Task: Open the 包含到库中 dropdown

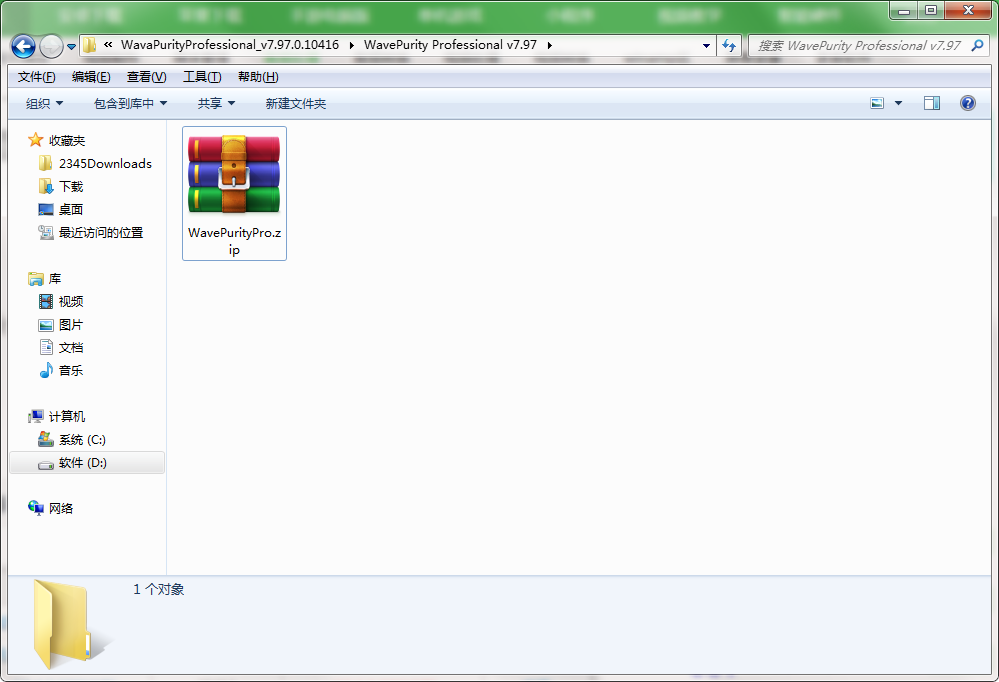Action: point(130,103)
